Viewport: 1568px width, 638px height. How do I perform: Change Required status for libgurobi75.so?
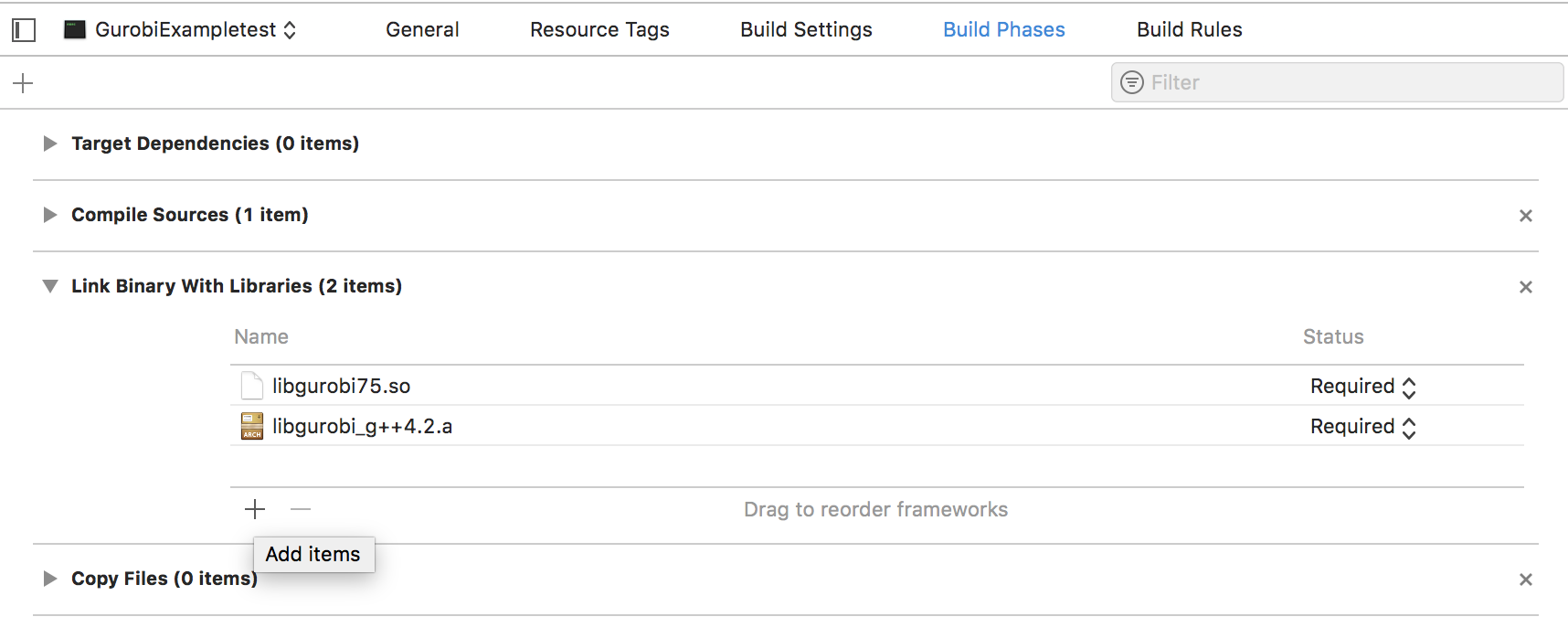click(1362, 387)
